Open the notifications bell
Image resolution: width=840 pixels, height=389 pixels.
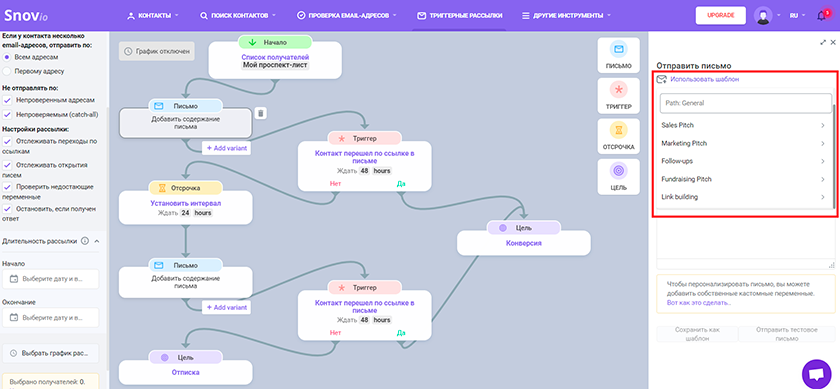[x=821, y=16]
